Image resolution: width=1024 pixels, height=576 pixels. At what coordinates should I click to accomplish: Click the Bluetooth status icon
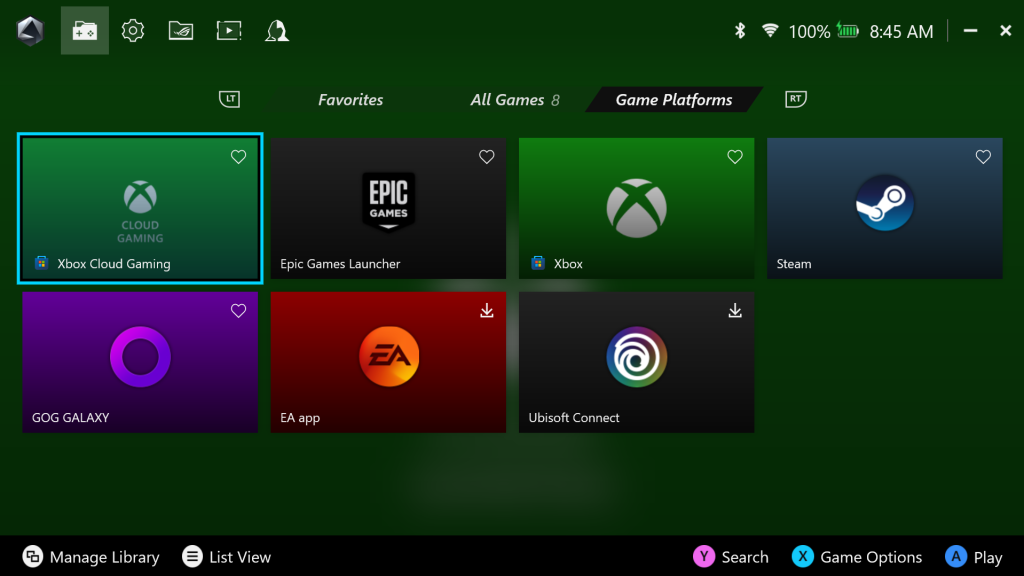740,31
